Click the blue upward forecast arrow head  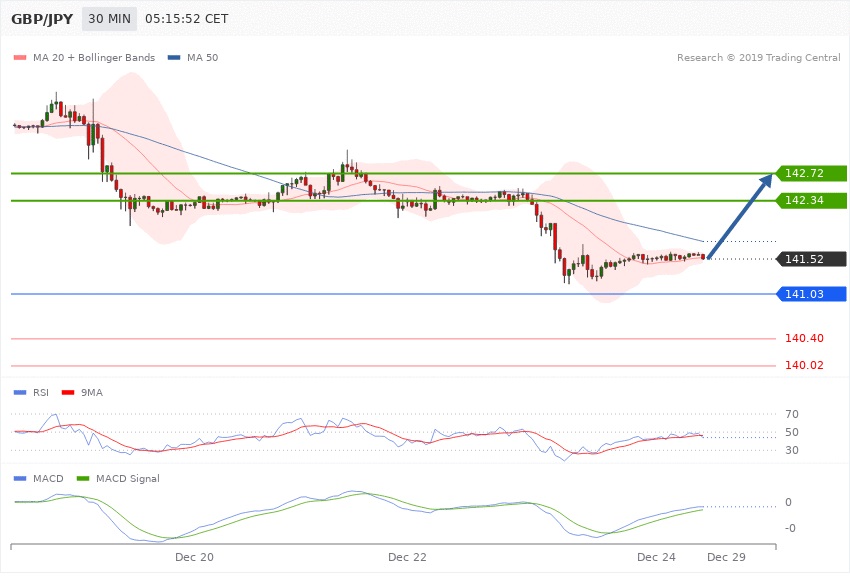coord(766,180)
